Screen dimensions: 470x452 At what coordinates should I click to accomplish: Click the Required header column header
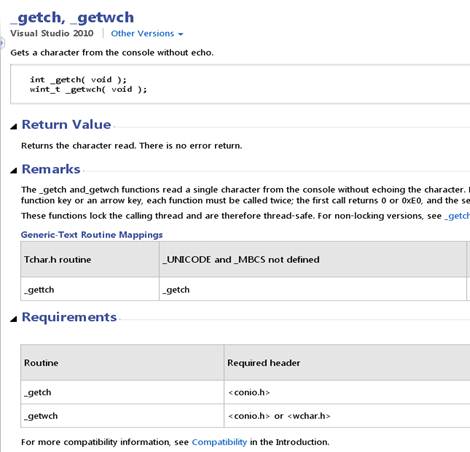click(x=347, y=363)
